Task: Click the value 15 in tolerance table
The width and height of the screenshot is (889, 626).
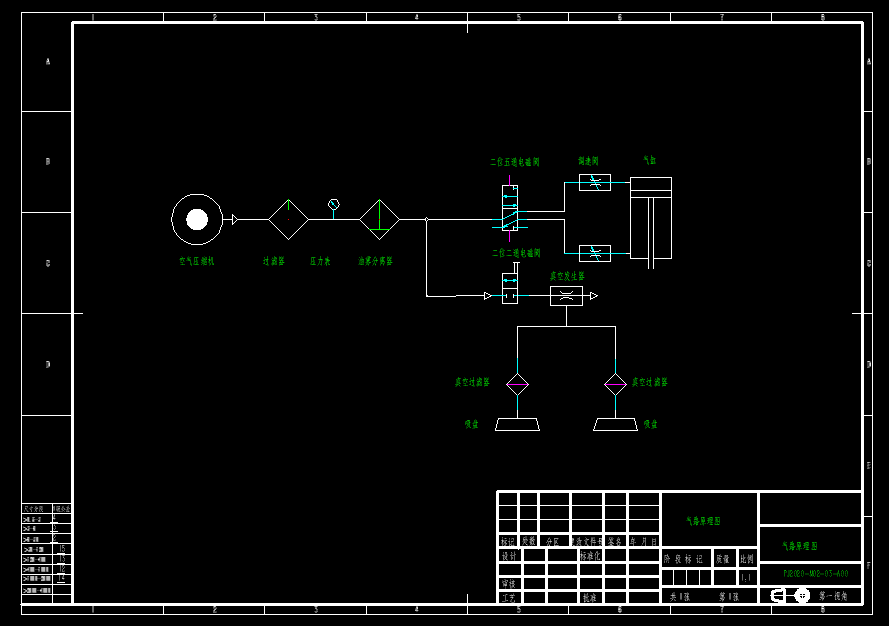Action: 62,549
